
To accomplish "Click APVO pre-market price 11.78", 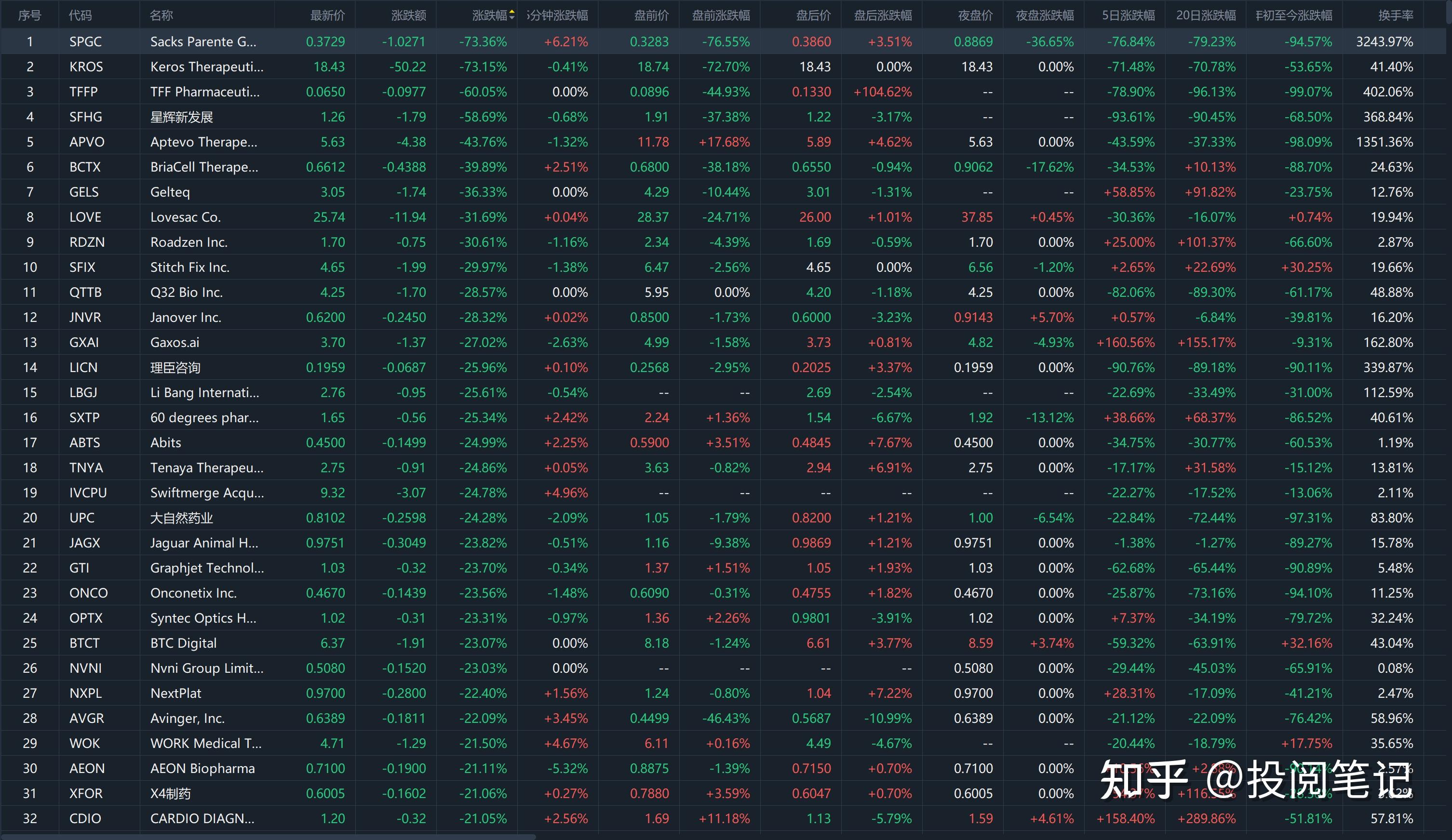I will [x=653, y=142].
